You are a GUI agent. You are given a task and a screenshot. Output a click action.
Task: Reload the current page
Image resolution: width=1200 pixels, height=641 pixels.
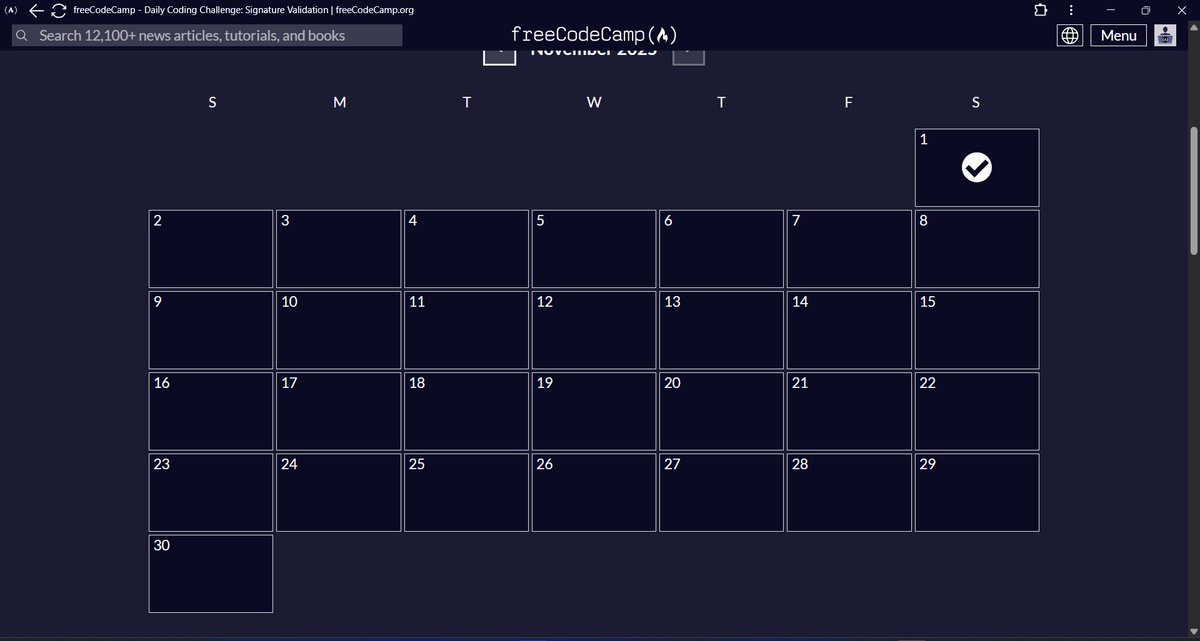(x=58, y=10)
